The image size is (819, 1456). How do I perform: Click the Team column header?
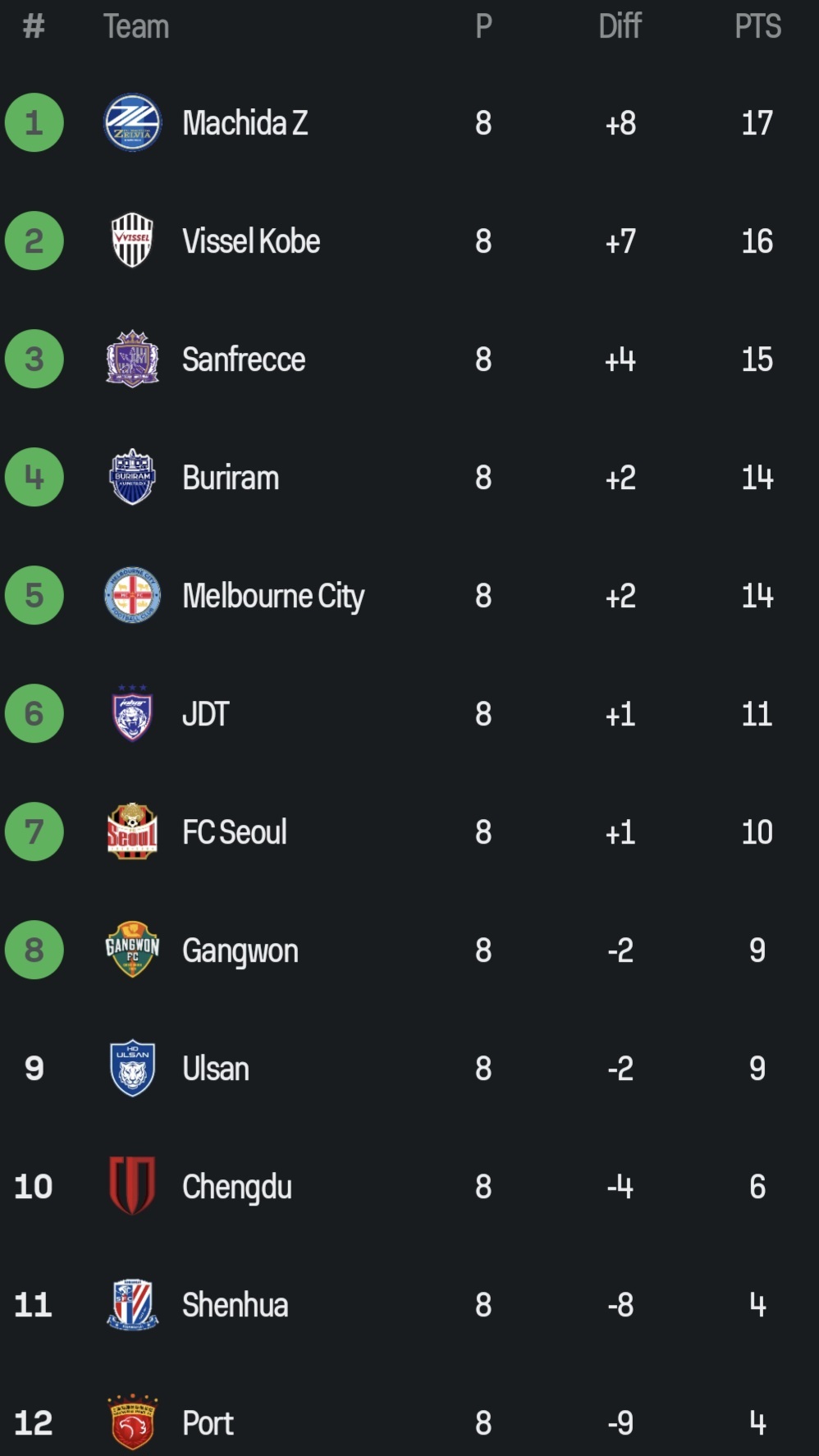(136, 26)
